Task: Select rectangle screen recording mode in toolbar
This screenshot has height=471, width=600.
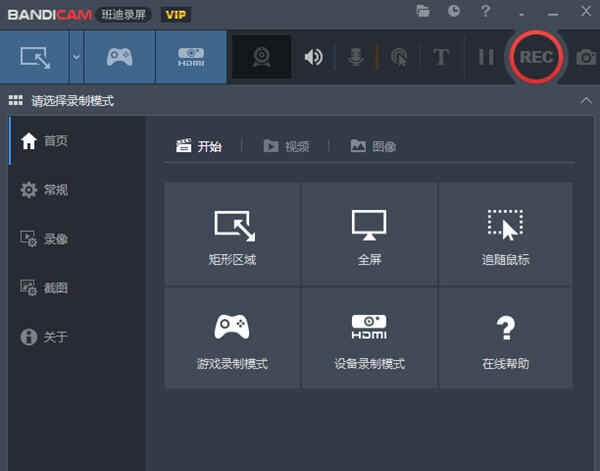Action: click(x=34, y=57)
